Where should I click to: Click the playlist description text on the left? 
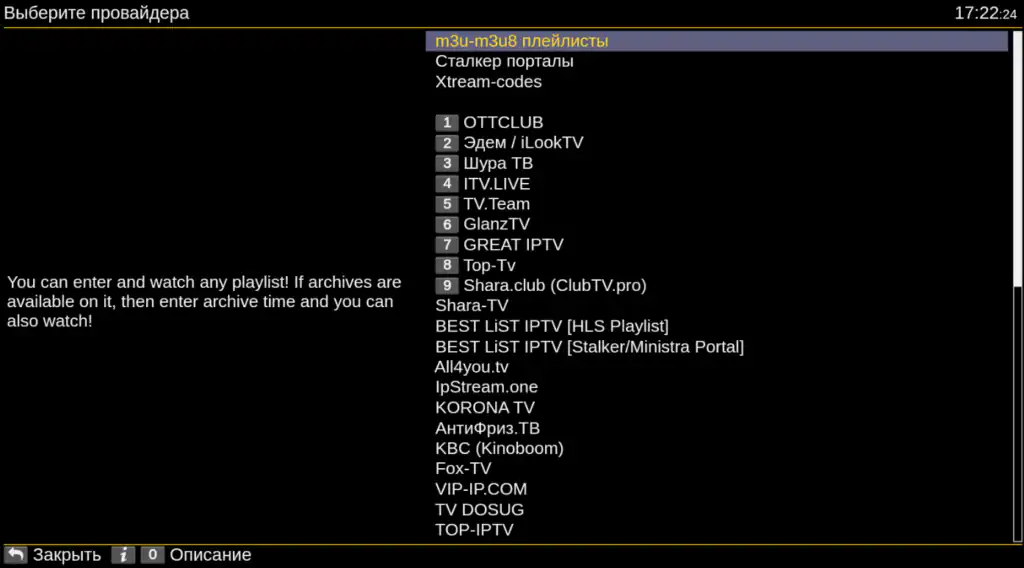click(204, 302)
